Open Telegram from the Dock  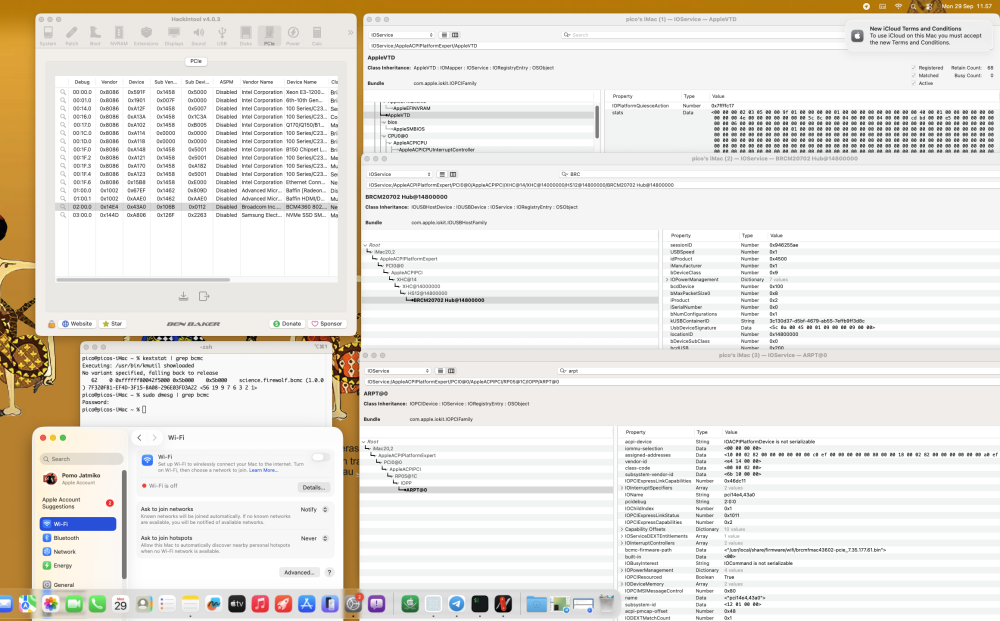tap(457, 603)
